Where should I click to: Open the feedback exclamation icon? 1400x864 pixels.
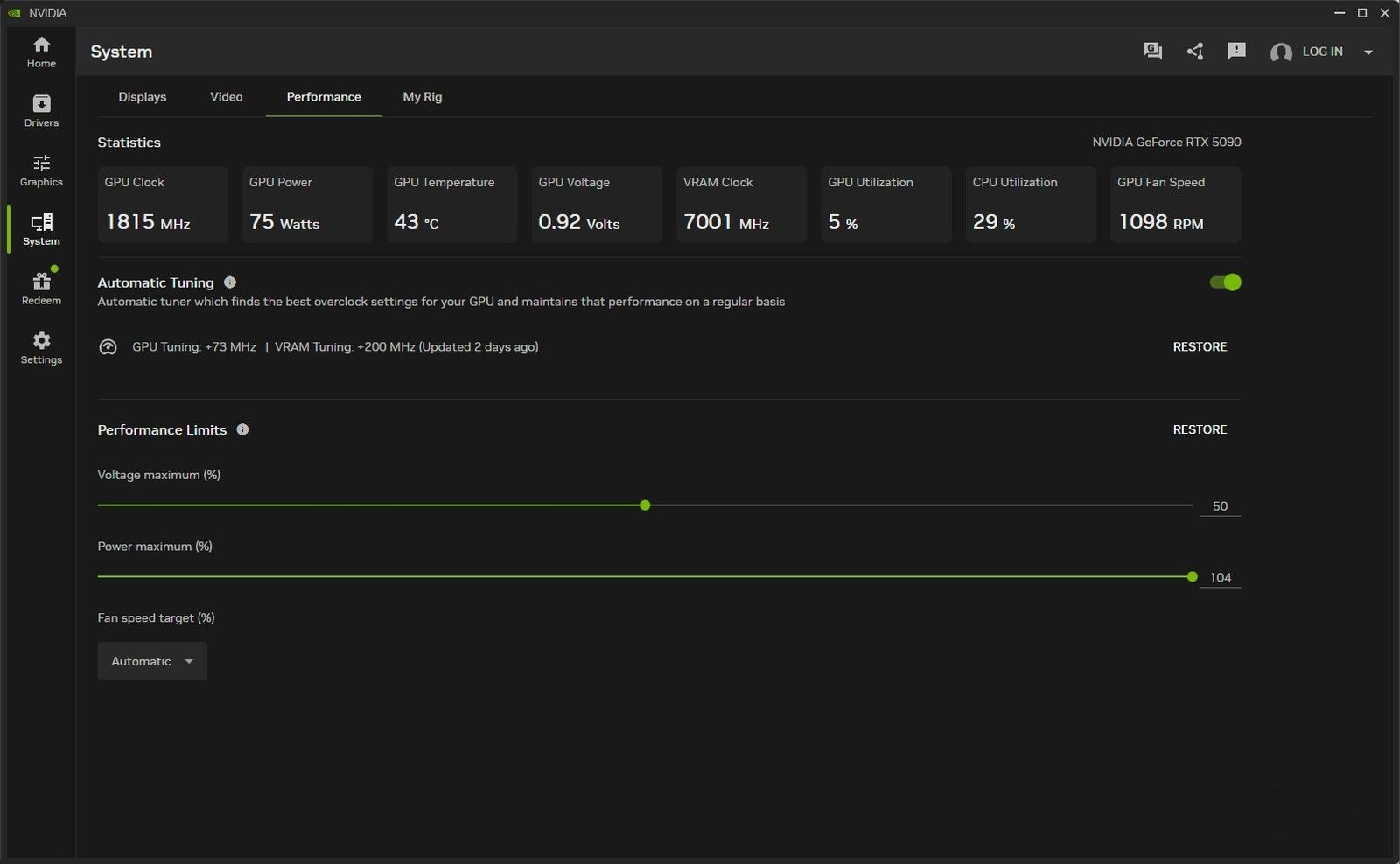point(1236,52)
